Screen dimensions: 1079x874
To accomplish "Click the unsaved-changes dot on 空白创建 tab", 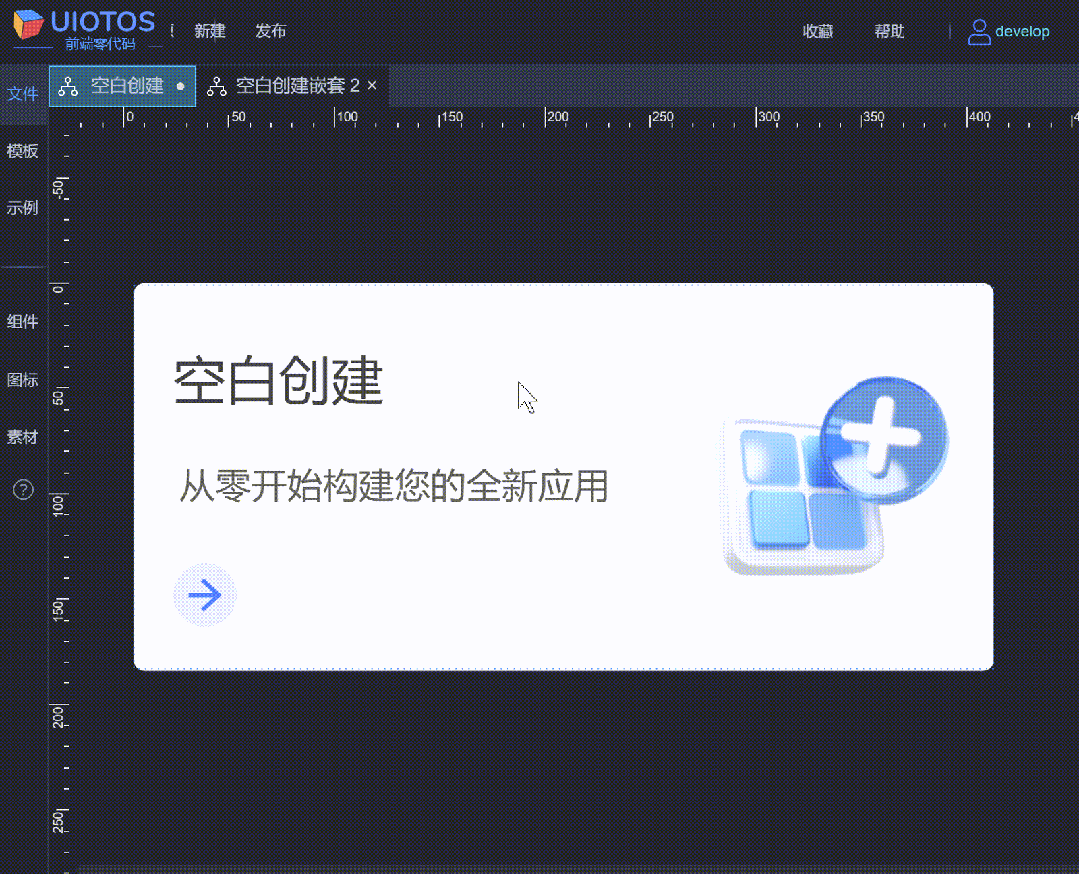I will coord(181,86).
